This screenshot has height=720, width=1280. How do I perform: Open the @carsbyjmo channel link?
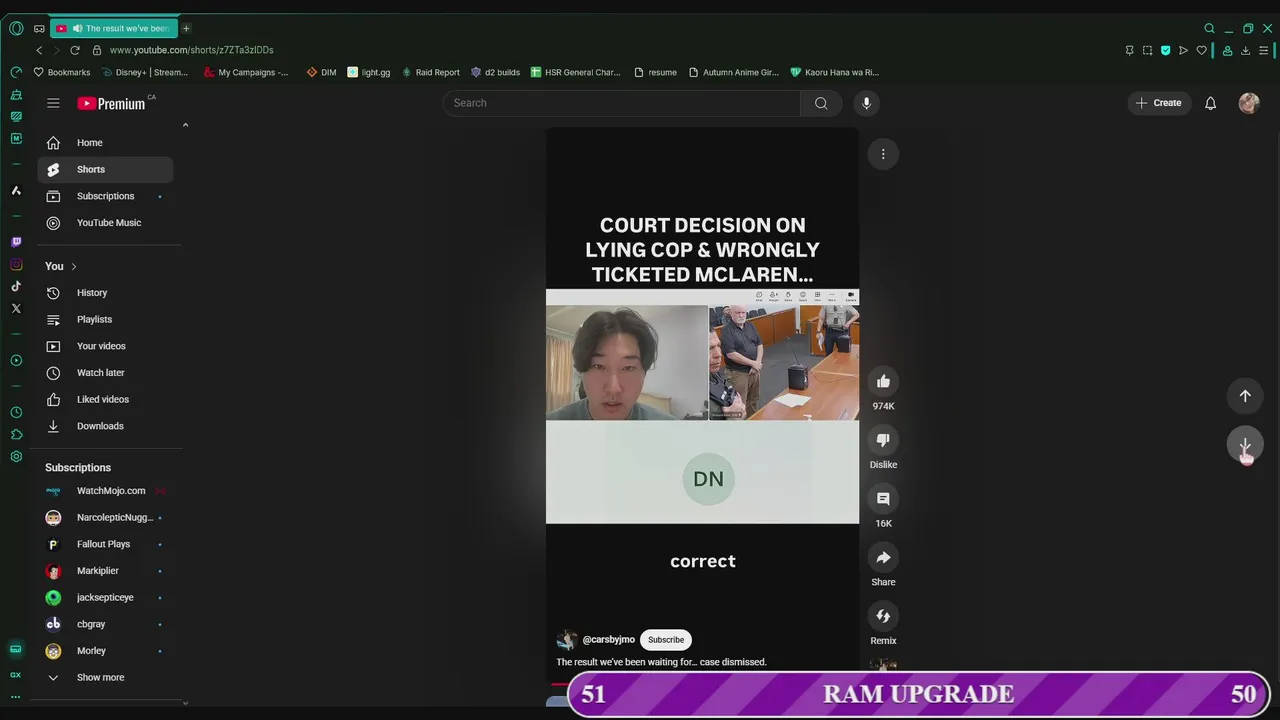coord(608,640)
